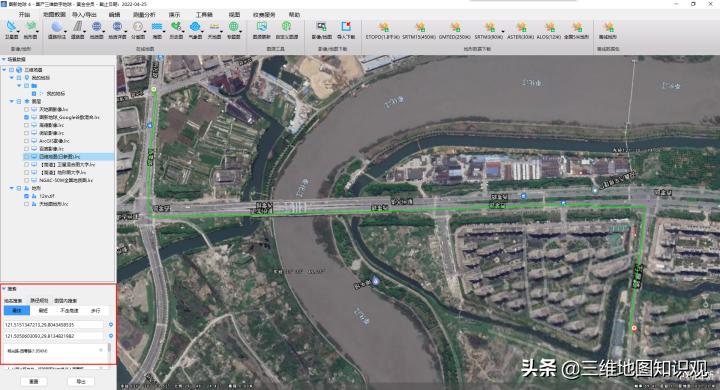This screenshot has height=390, width=720.
Task: Switch to the 地名搜索 place search tab
Action: click(x=13, y=300)
